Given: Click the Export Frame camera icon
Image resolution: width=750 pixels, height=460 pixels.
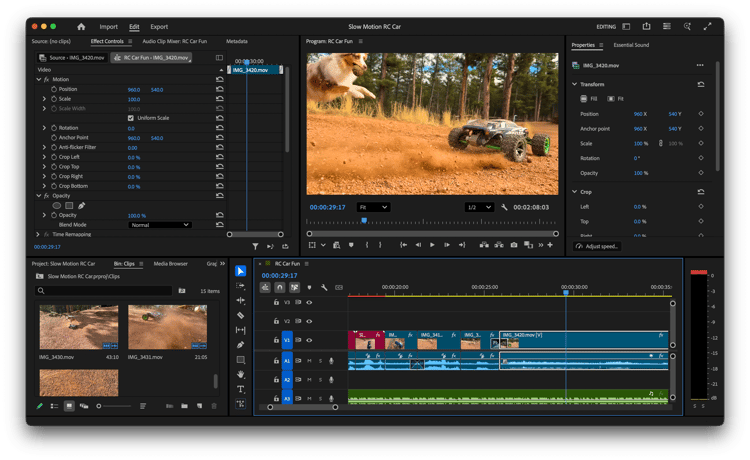Looking at the screenshot, I should click(514, 245).
